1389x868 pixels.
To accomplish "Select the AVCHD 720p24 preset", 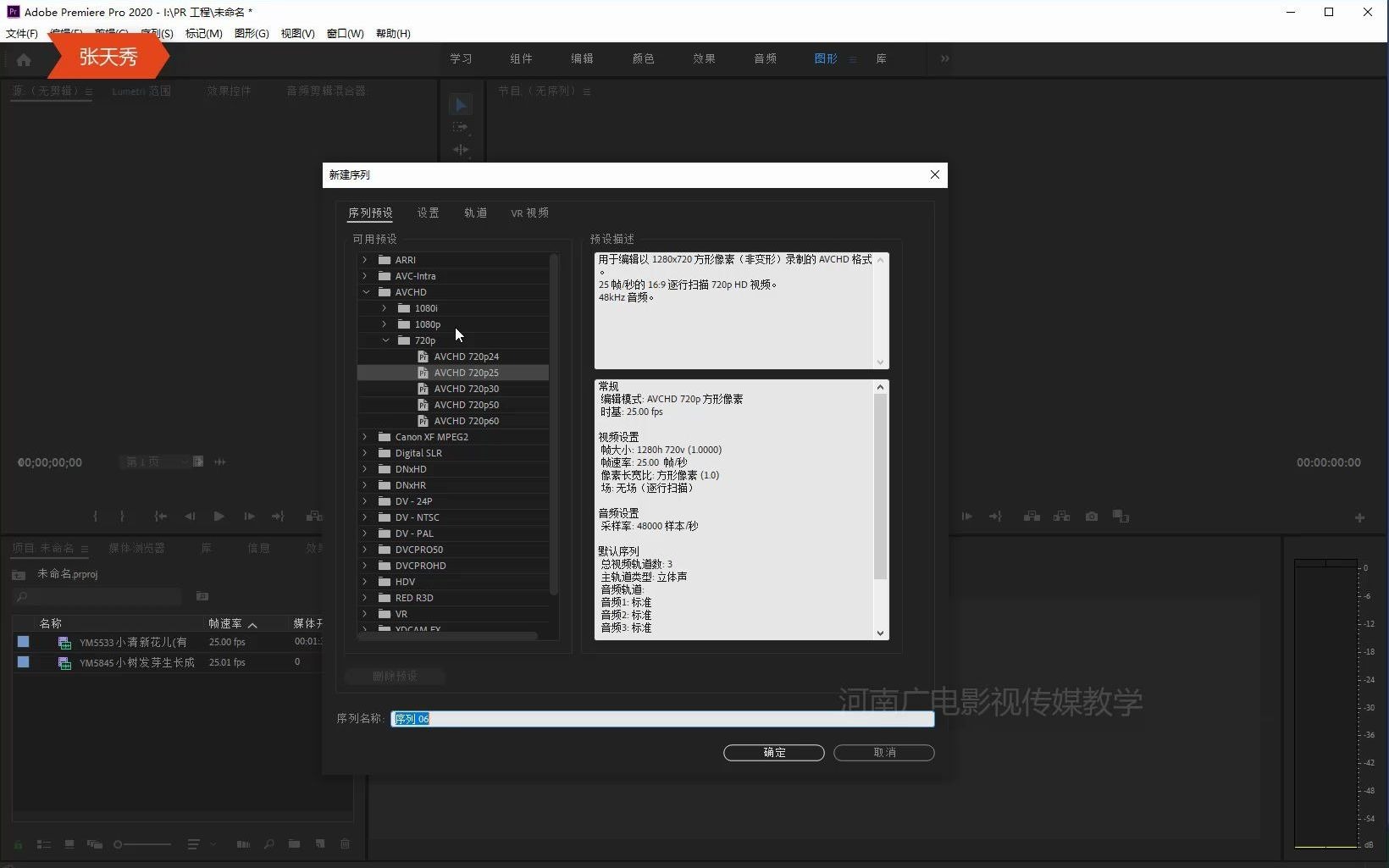I will coord(466,357).
